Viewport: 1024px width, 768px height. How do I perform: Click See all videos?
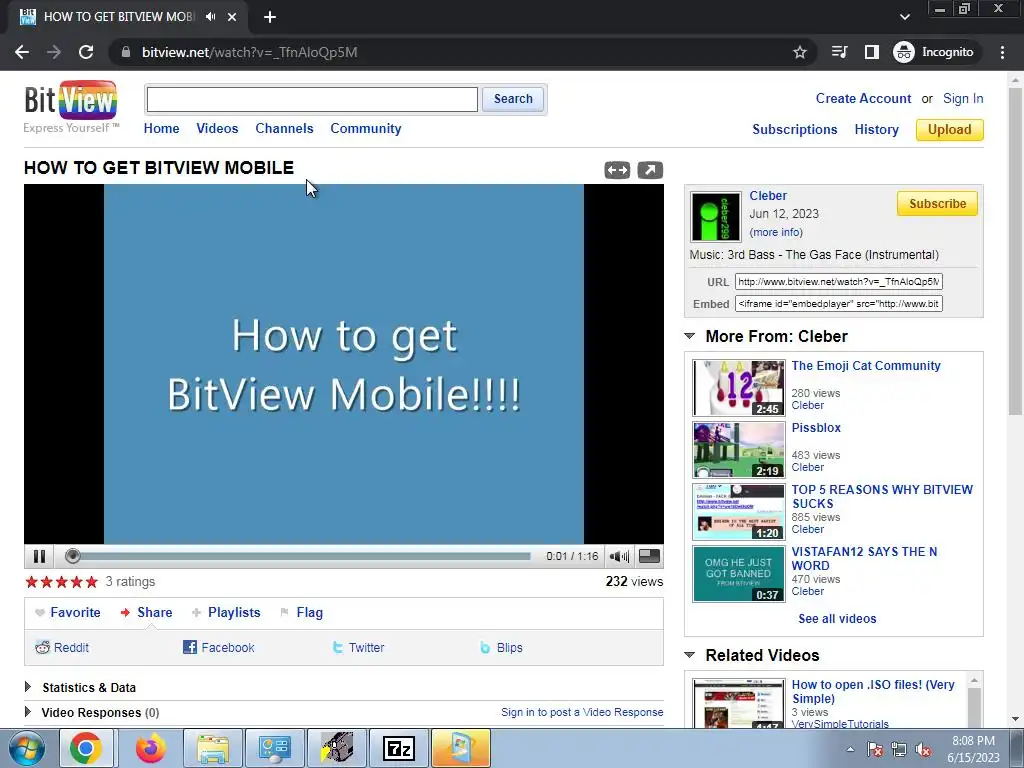(837, 618)
